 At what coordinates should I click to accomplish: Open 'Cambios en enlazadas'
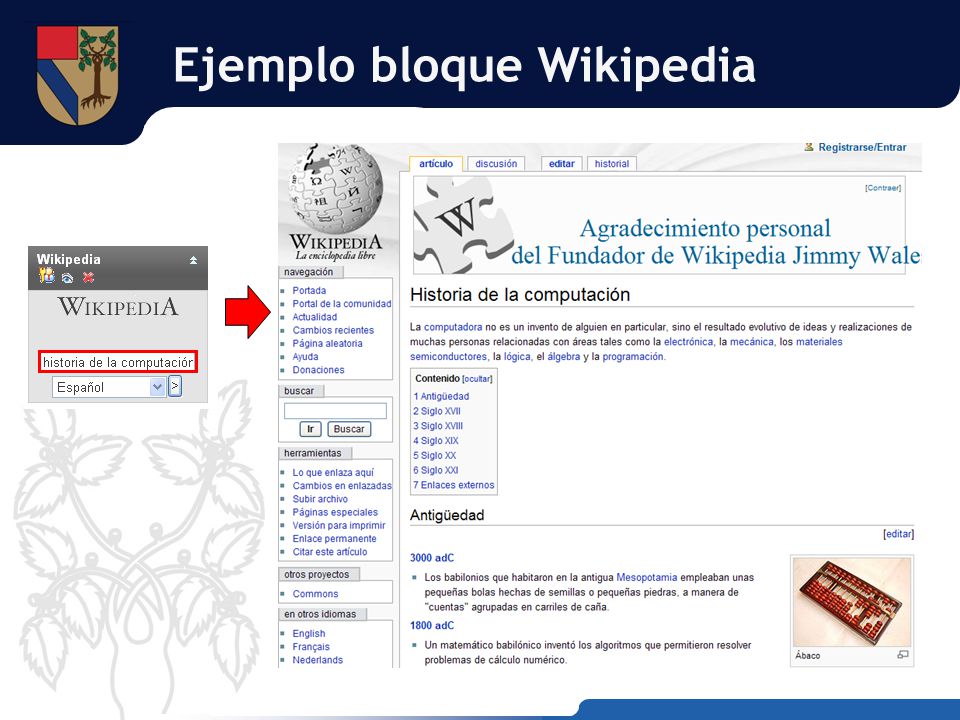(x=342, y=486)
